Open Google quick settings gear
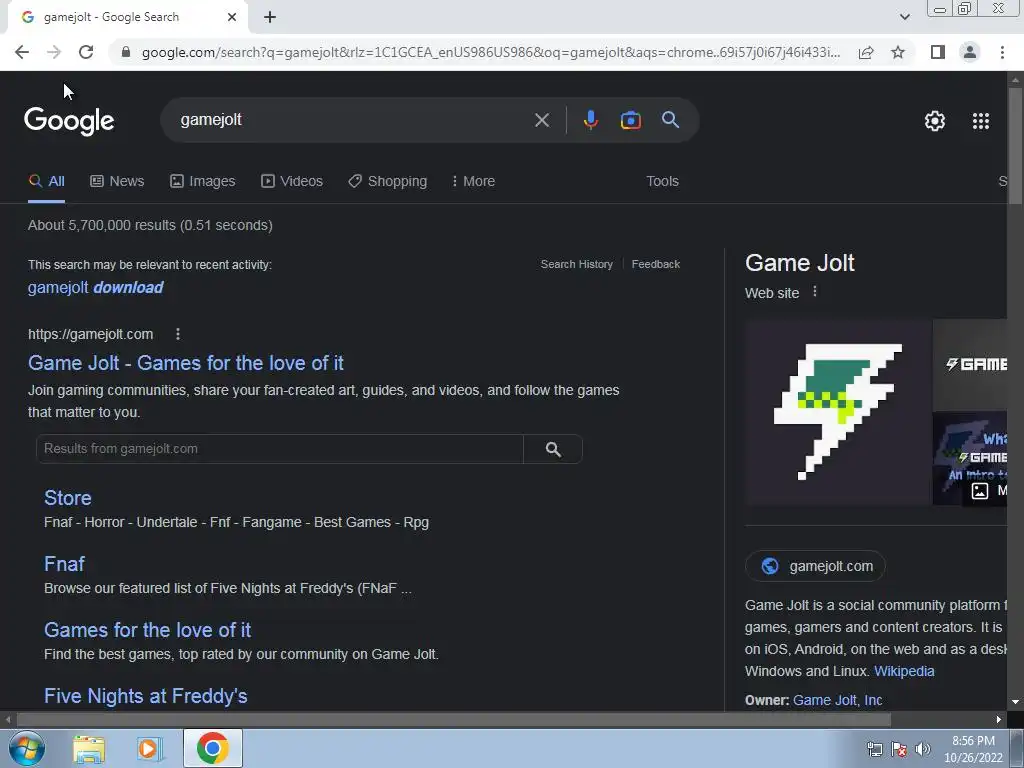Viewport: 1024px width, 768px height. 935,121
